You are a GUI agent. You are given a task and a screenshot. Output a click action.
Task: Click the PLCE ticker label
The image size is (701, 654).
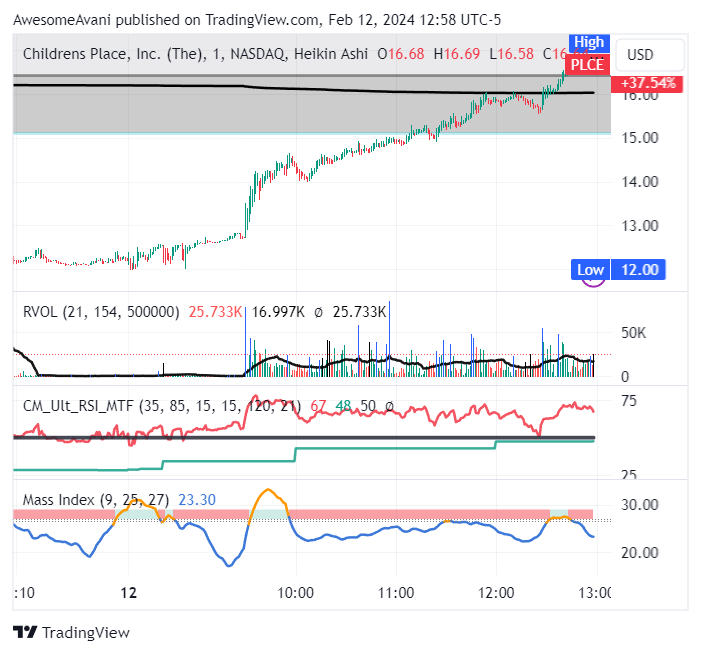click(587, 65)
